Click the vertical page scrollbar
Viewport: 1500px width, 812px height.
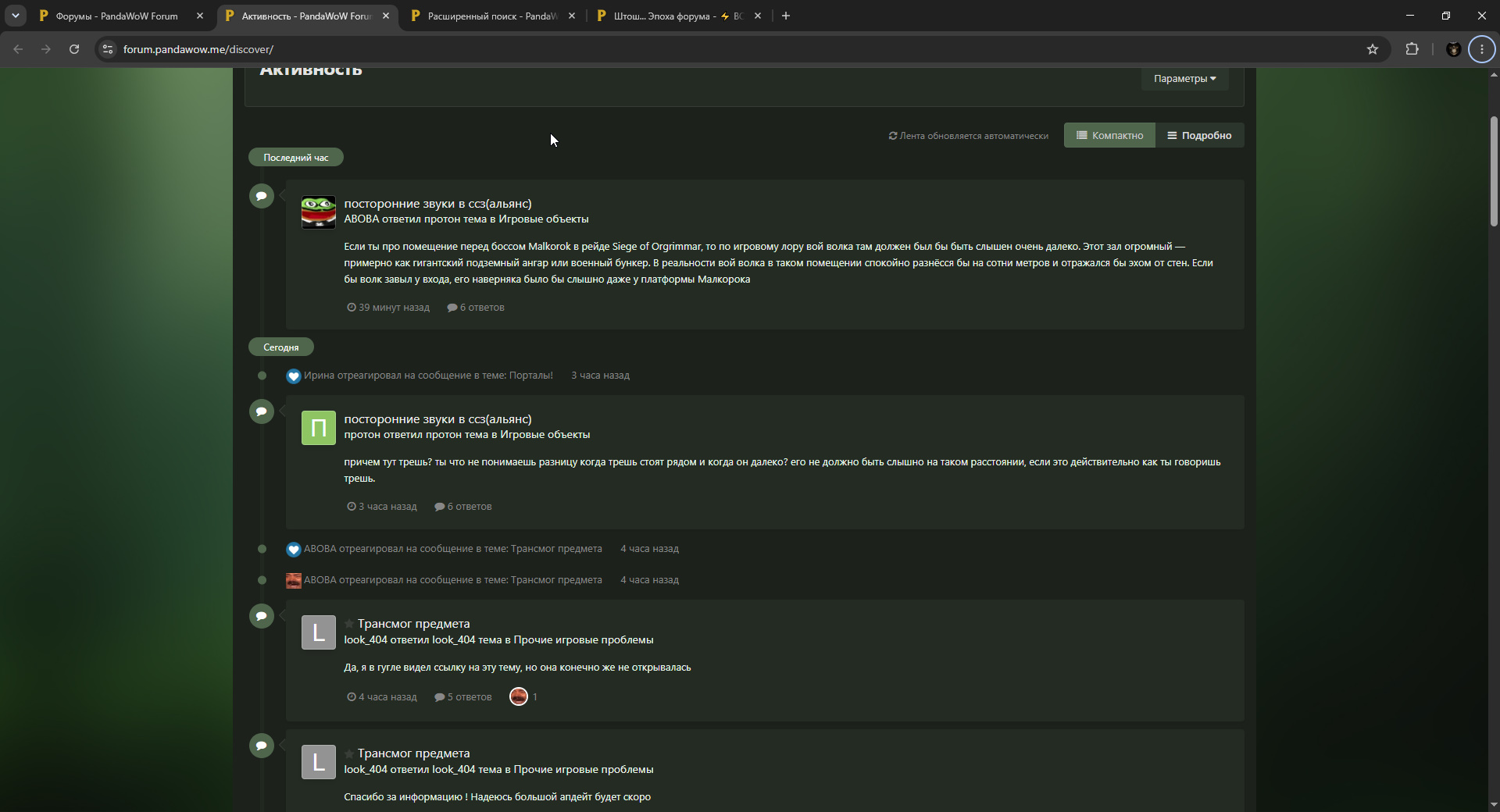(x=1494, y=172)
